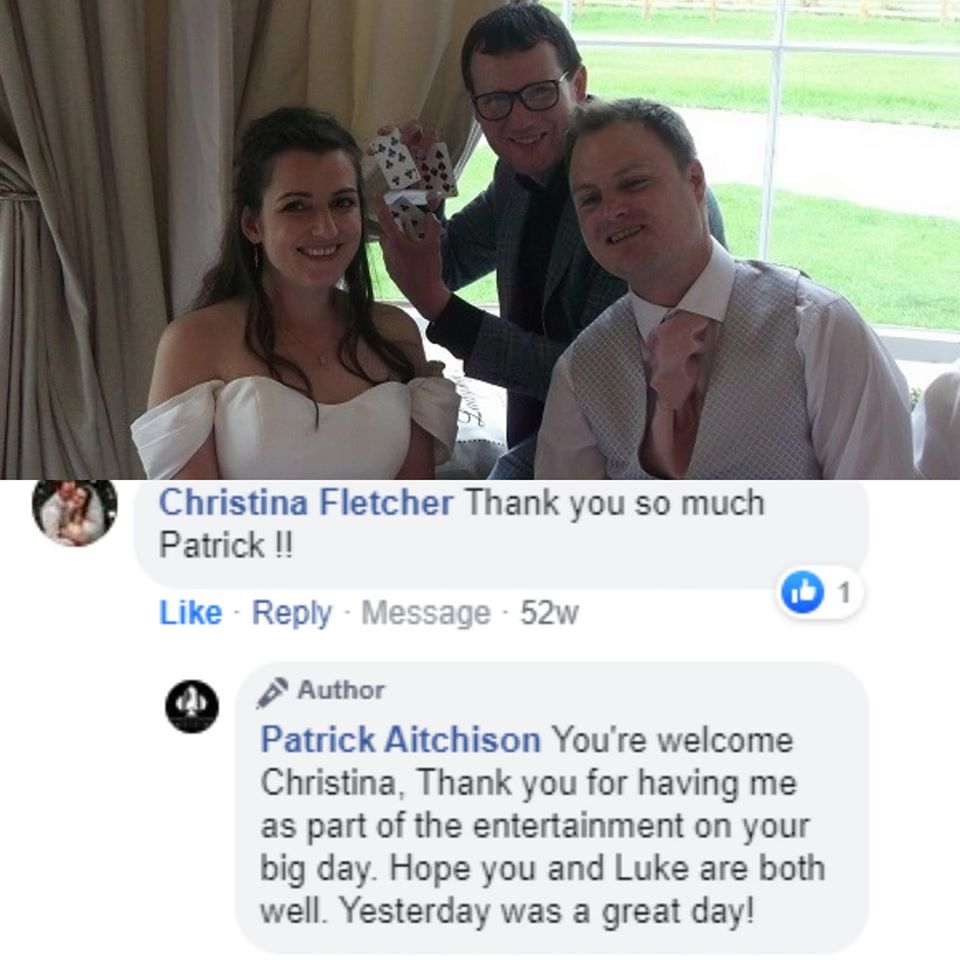The image size is (960, 960).
Task: Open Patrick Aitchison's black profile avatar
Action: coord(192,706)
